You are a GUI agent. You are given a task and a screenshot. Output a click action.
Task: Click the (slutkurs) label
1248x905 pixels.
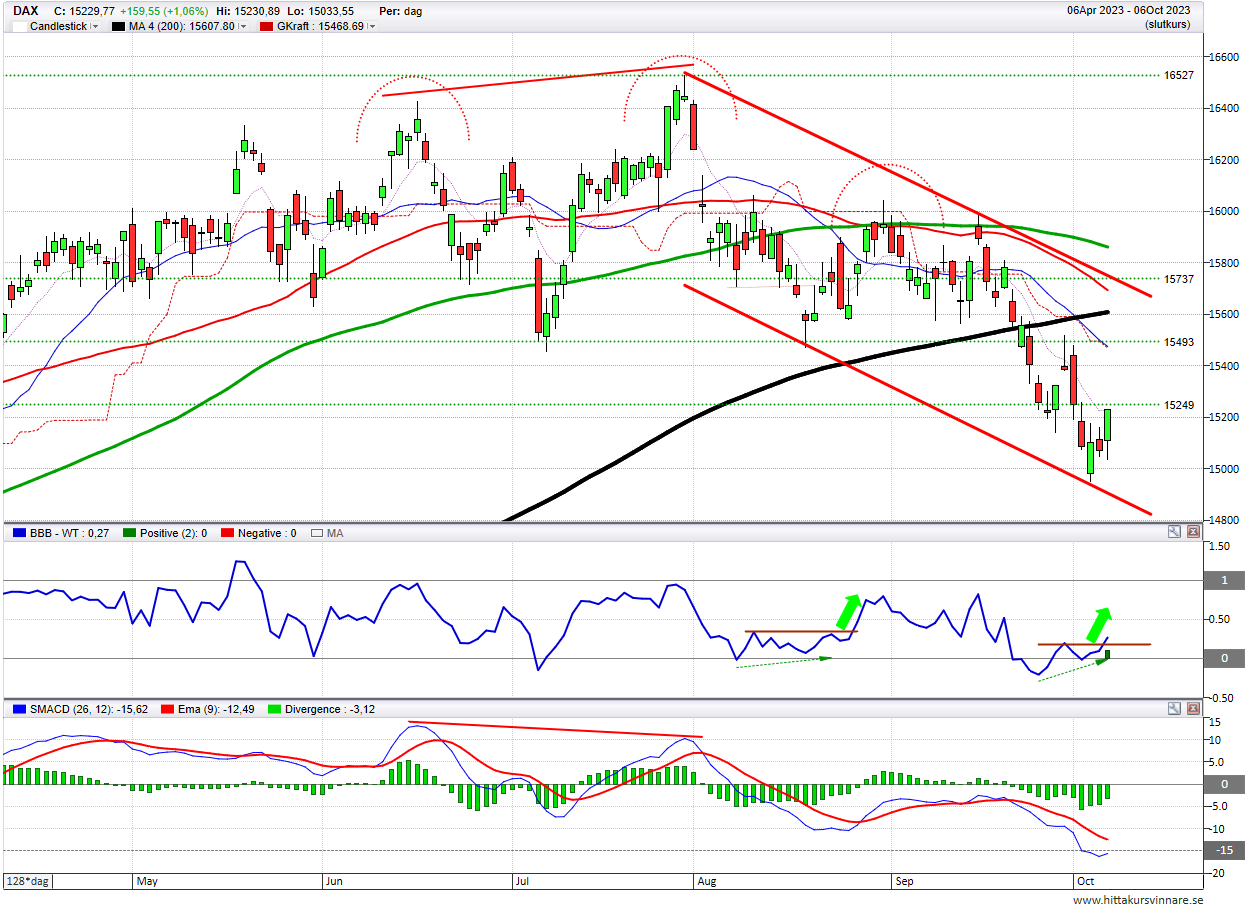tap(1168, 23)
